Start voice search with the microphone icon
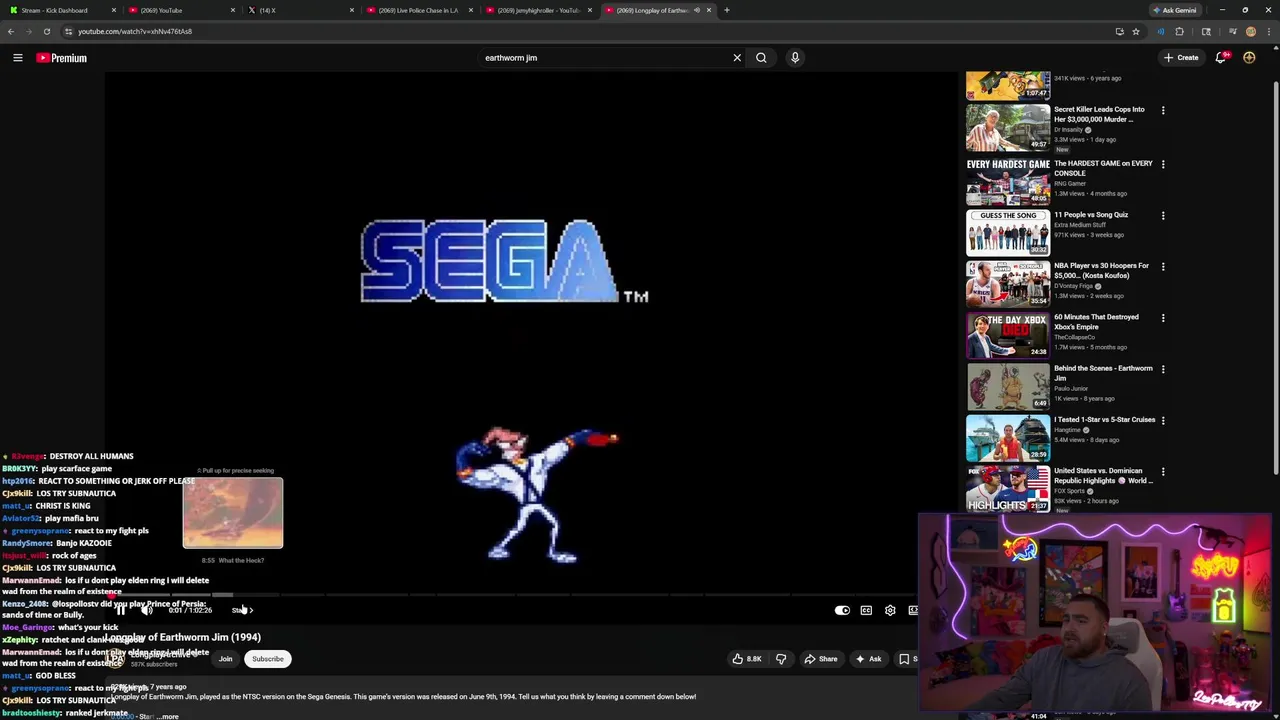This screenshot has height=720, width=1280. point(795,58)
